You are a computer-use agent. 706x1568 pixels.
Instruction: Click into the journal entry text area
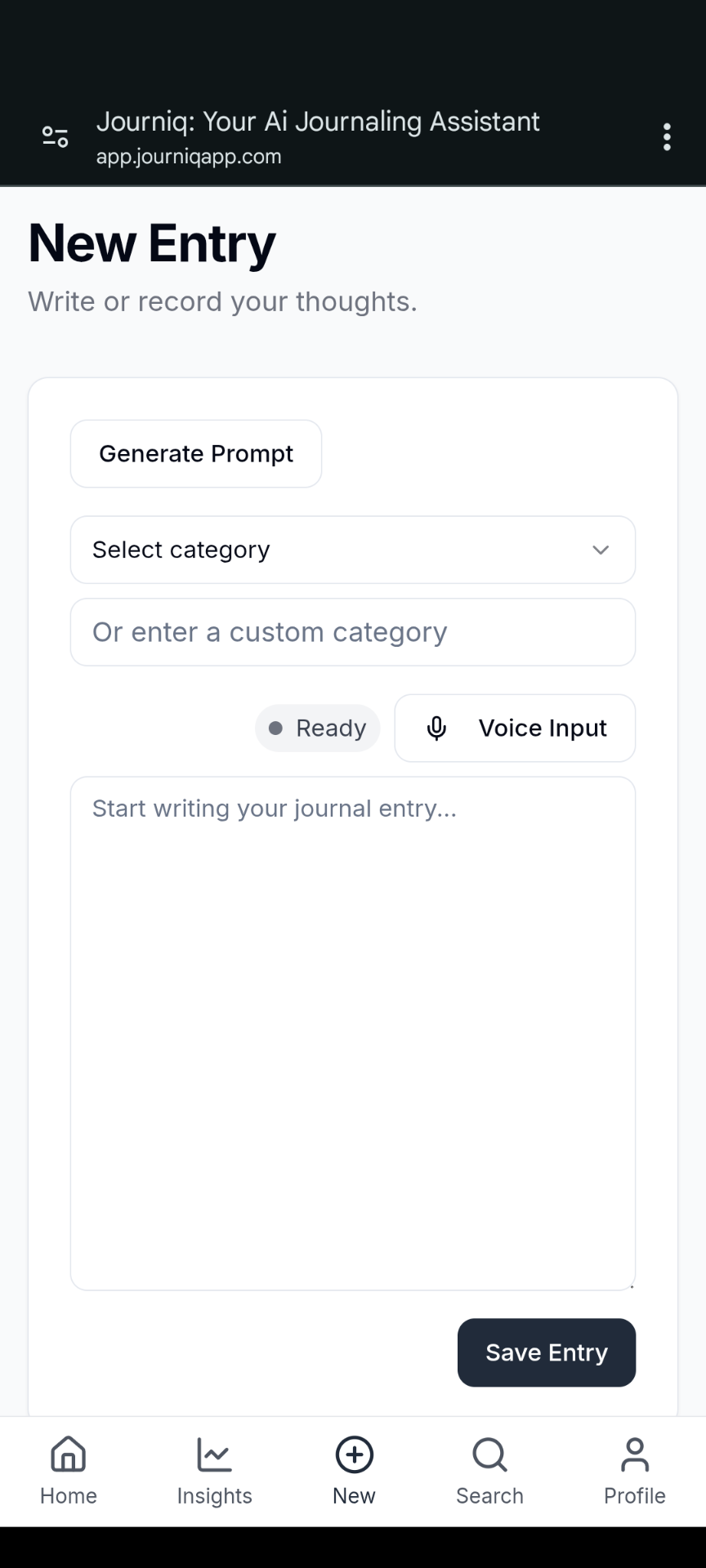point(352,1033)
